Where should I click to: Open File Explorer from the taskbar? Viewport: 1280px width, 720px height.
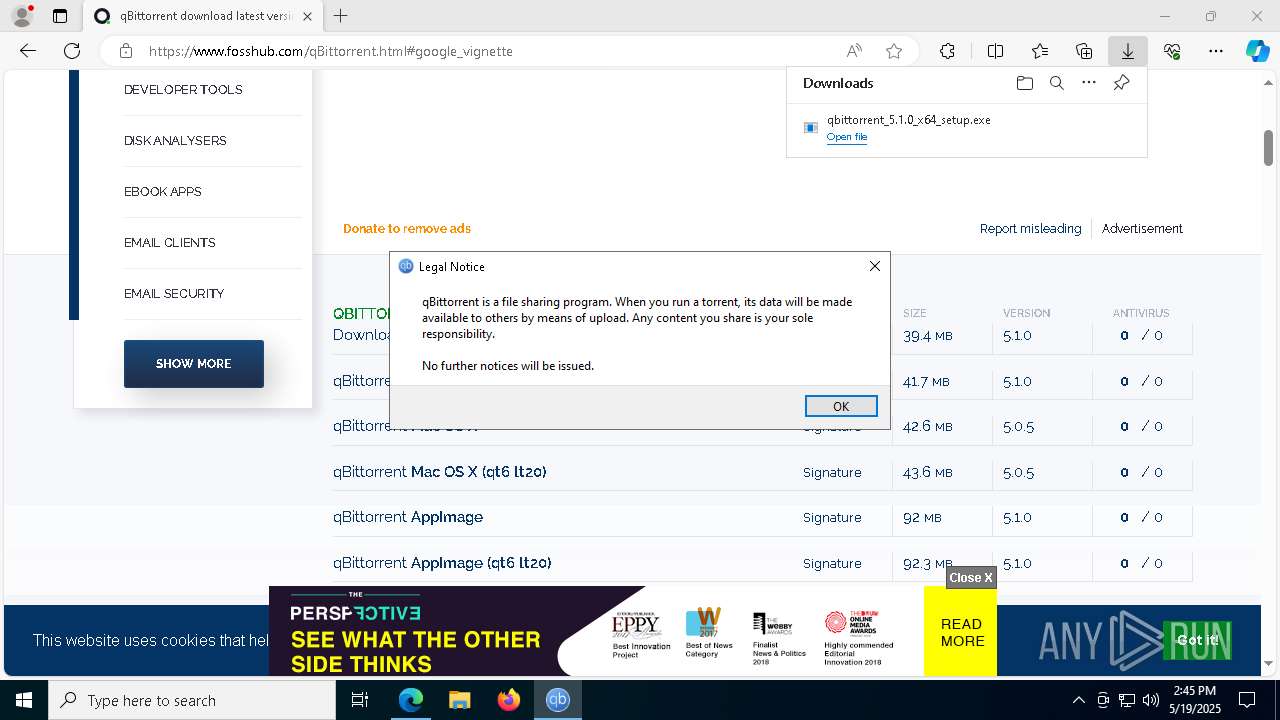click(x=459, y=700)
